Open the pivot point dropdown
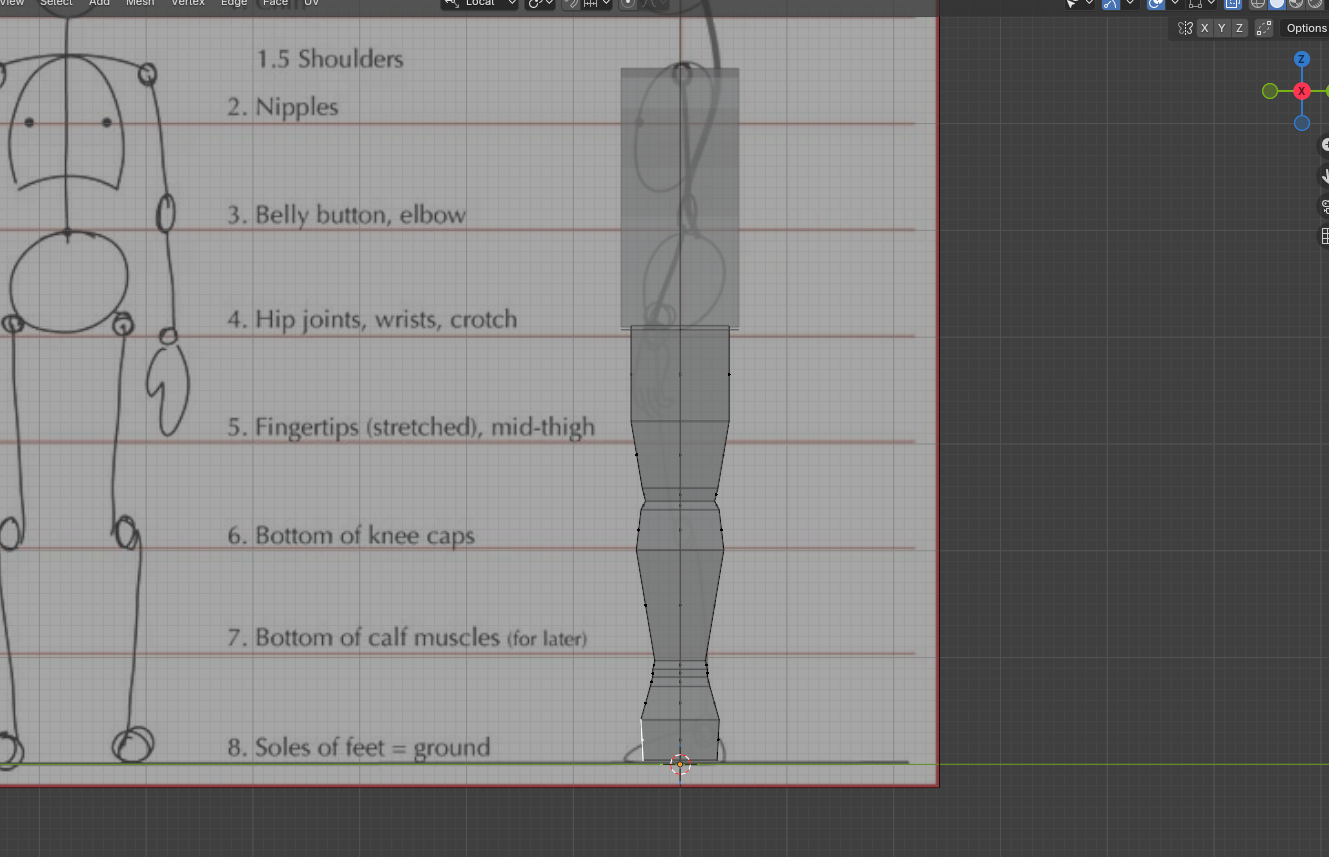The image size is (1329, 857). tap(540, 3)
